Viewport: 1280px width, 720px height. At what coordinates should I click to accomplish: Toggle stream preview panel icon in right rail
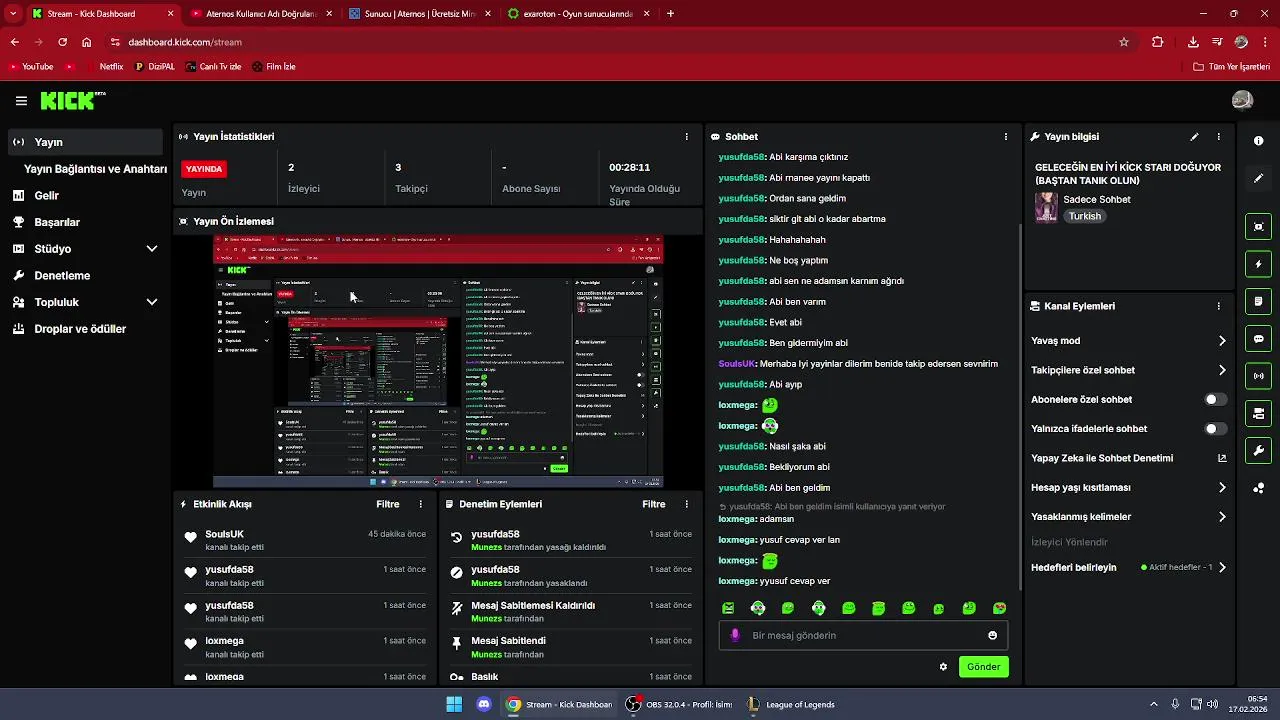tap(1258, 227)
